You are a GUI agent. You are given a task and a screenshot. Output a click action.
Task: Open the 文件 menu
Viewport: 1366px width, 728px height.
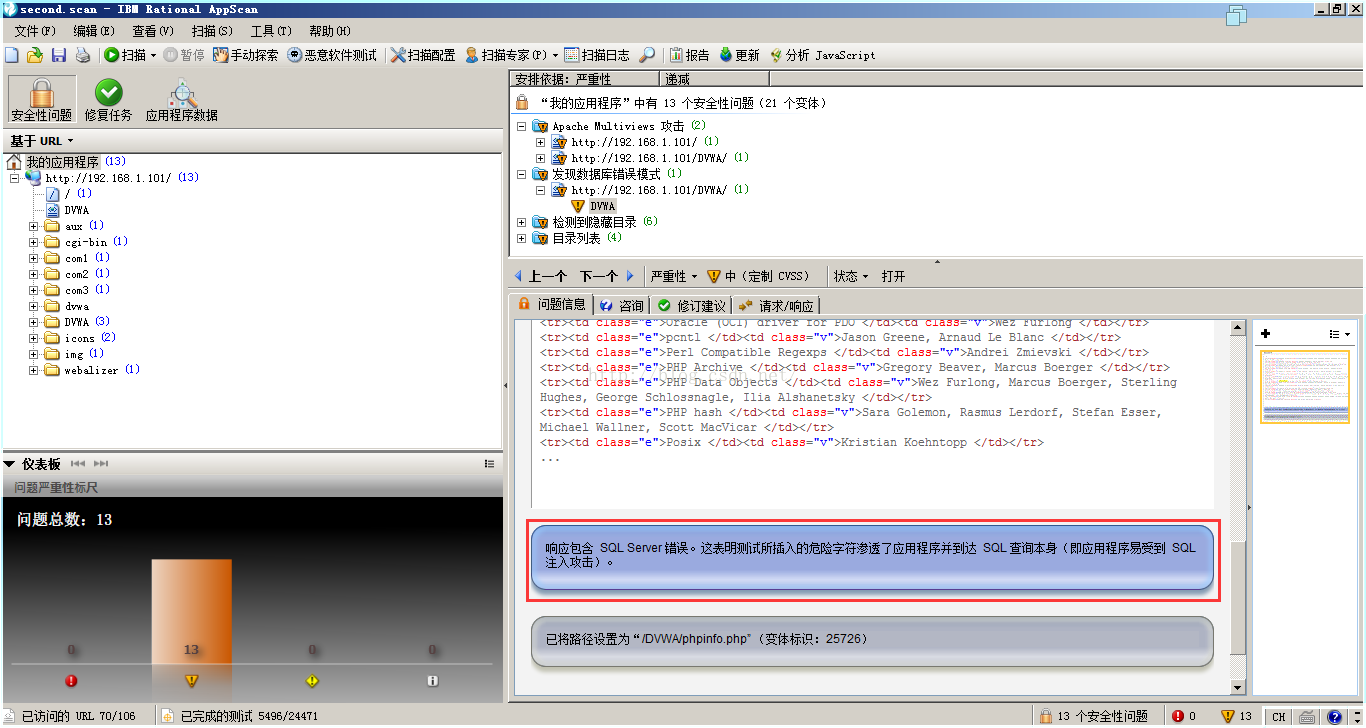(x=35, y=31)
